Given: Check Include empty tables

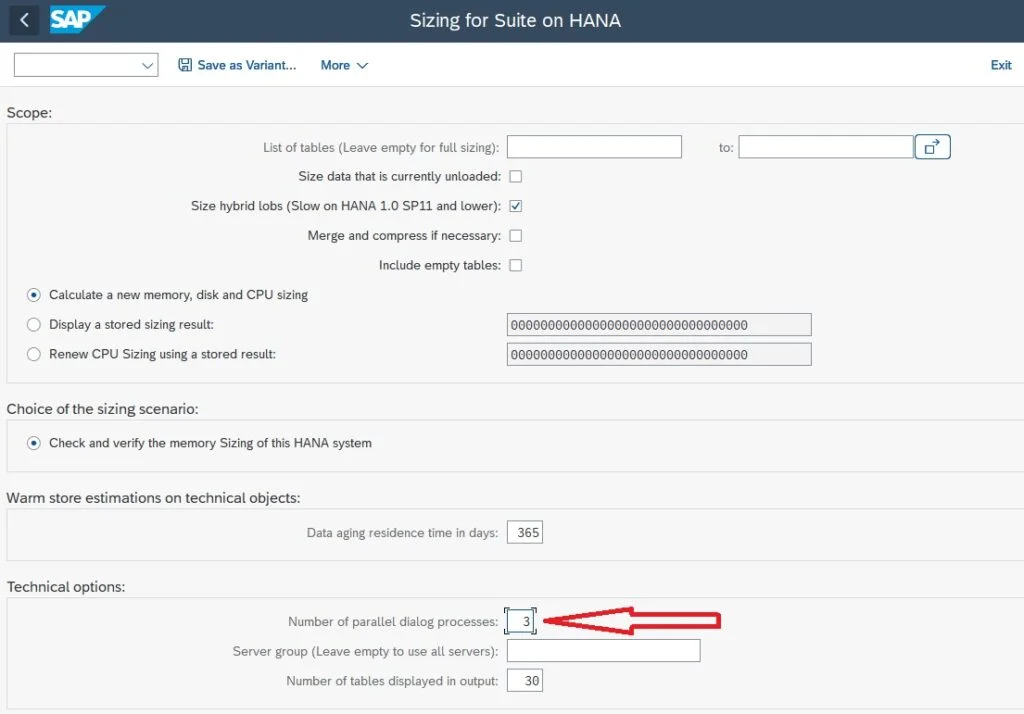Looking at the screenshot, I should (515, 265).
